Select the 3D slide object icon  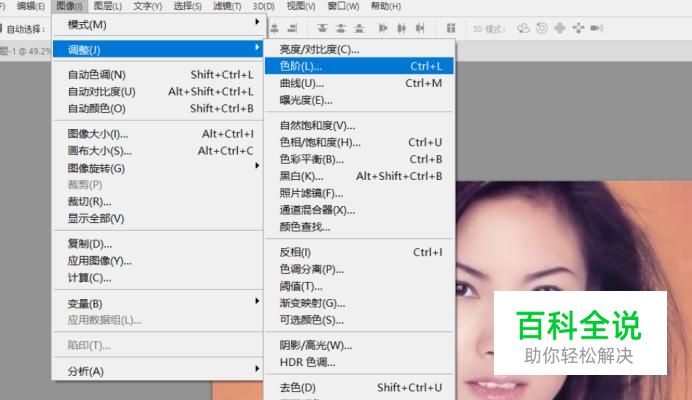tap(578, 28)
